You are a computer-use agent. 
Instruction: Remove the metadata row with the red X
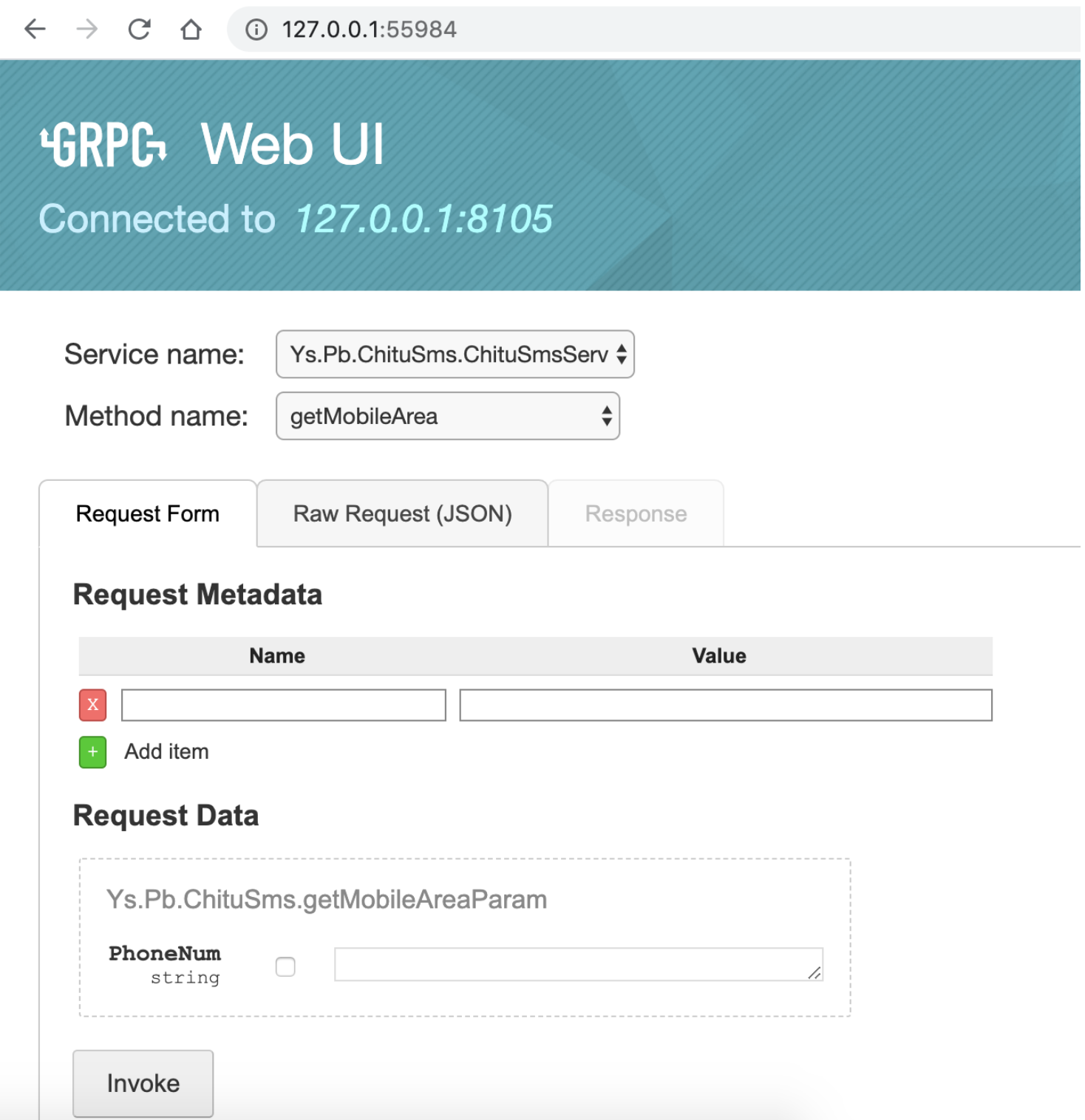(x=92, y=705)
